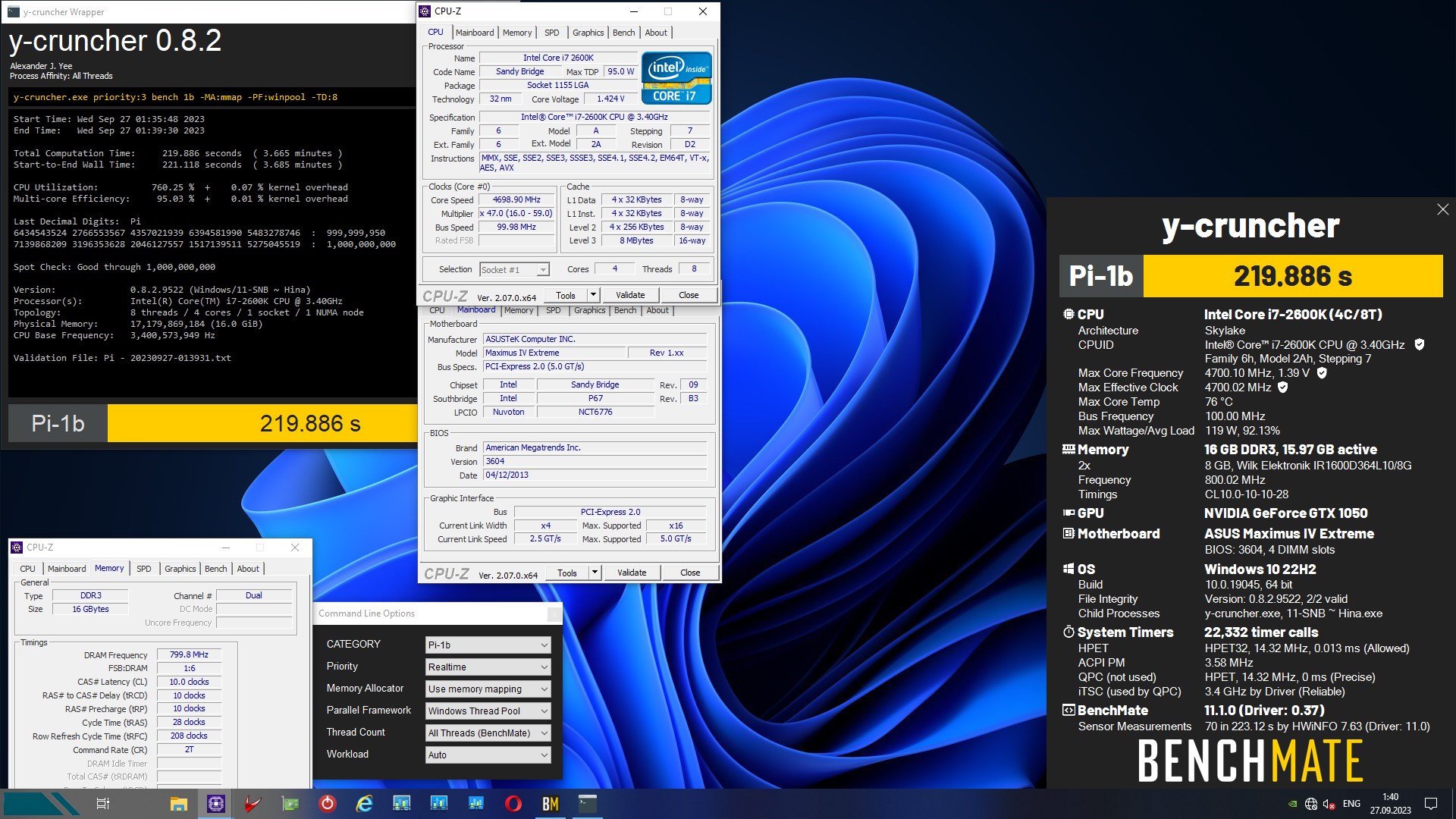The height and width of the screenshot is (819, 1456).
Task: Click the network globe tray icon
Action: coord(1311,804)
